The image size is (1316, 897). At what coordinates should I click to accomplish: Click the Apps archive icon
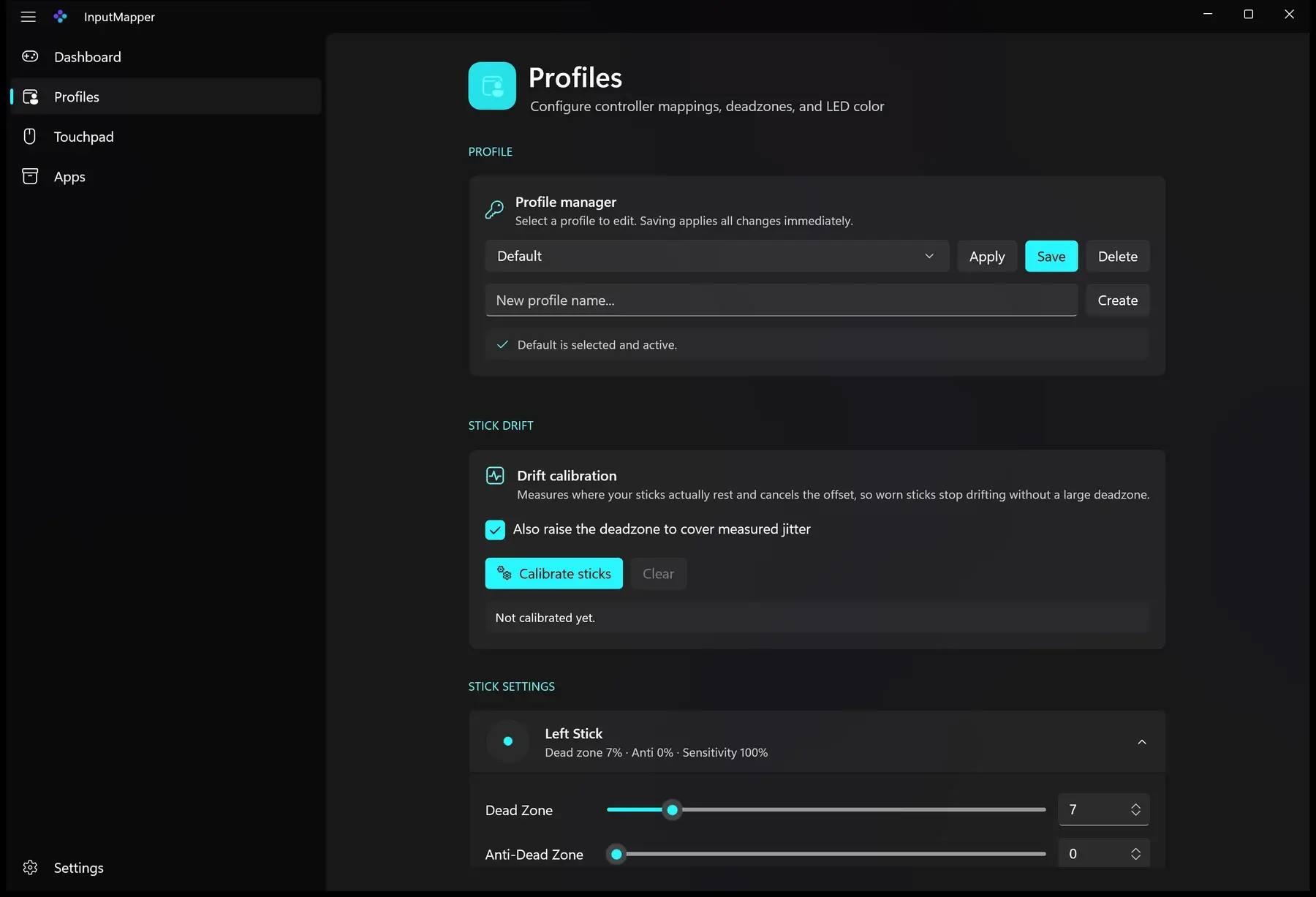pyautogui.click(x=30, y=176)
